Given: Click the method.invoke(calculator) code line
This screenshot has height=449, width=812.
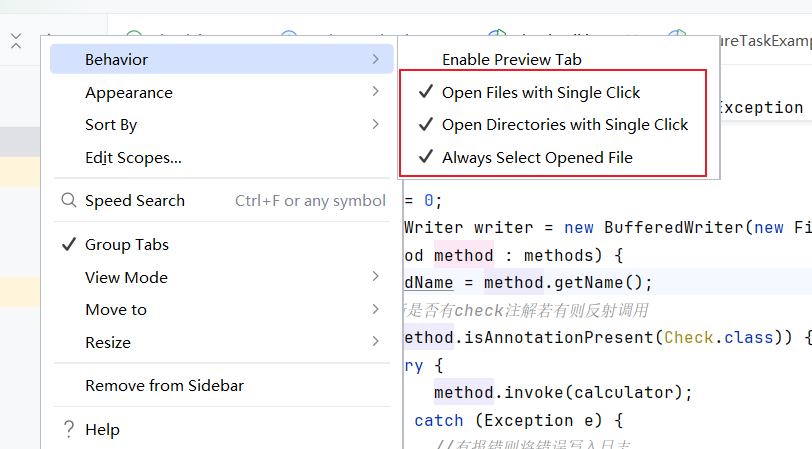Looking at the screenshot, I should tap(563, 392).
